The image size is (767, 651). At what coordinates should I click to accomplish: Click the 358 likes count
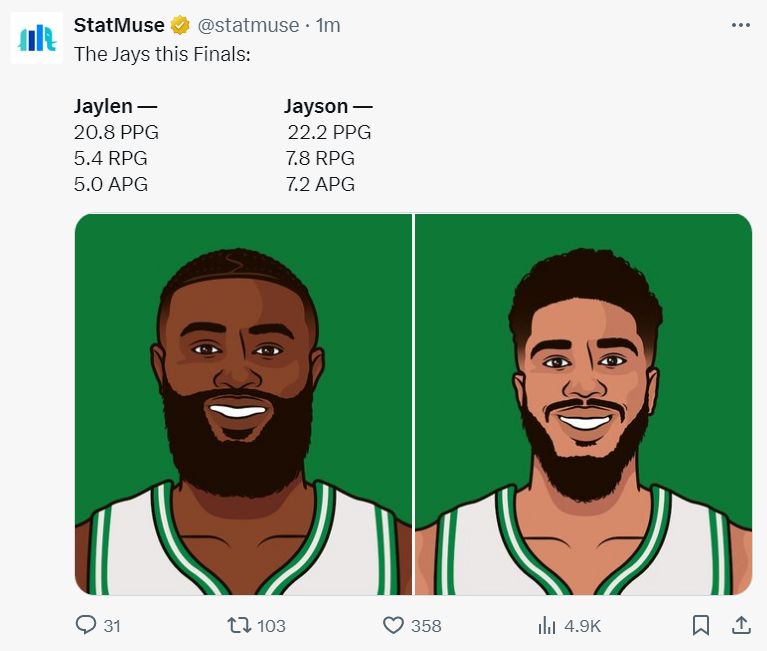point(426,626)
